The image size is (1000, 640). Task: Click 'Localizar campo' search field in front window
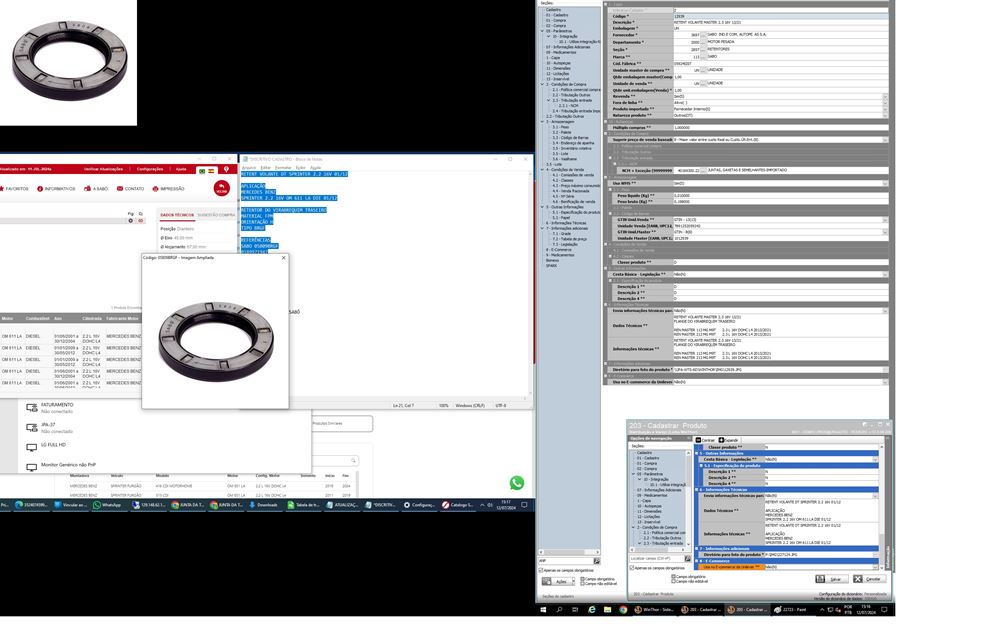point(656,558)
